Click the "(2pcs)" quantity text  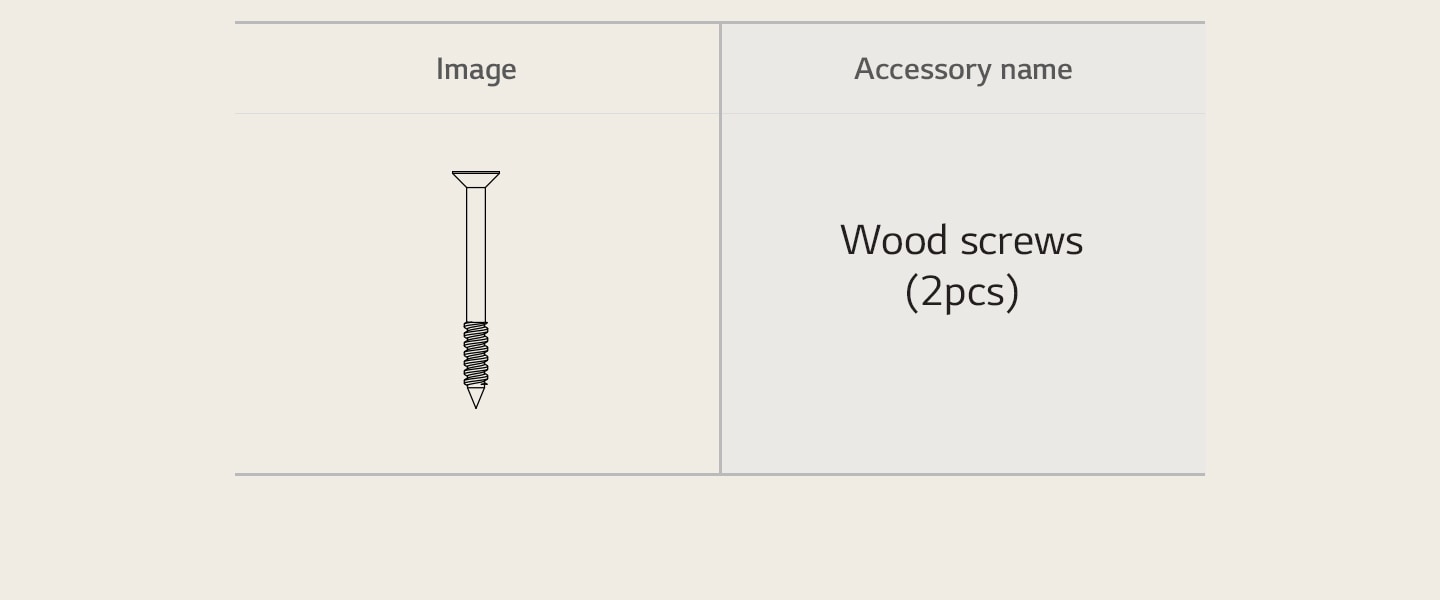[x=961, y=292]
